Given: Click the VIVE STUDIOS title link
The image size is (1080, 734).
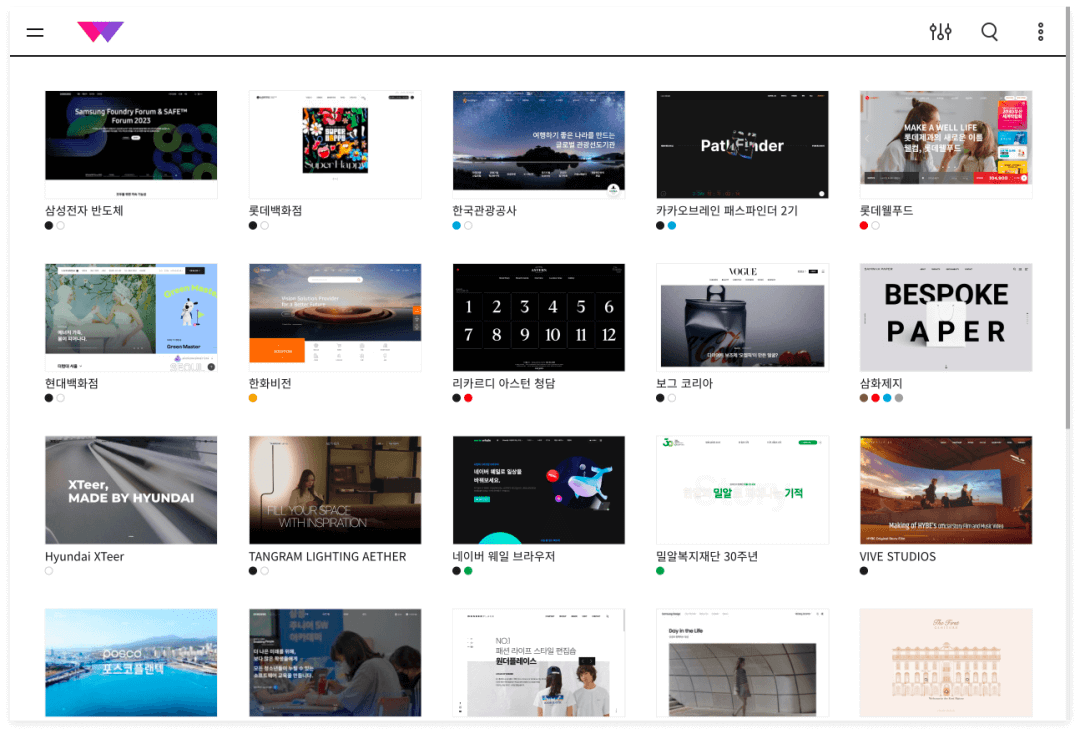Looking at the screenshot, I should (x=897, y=556).
